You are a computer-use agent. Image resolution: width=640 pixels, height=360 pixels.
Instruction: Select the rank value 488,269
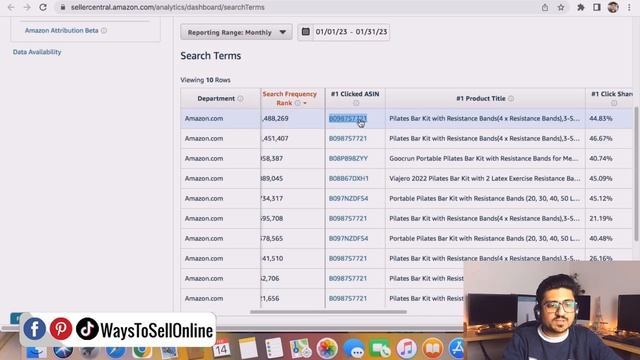point(275,118)
